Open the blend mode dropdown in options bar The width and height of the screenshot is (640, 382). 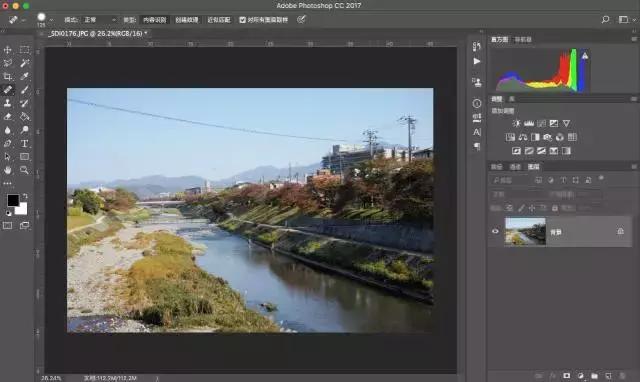99,20
